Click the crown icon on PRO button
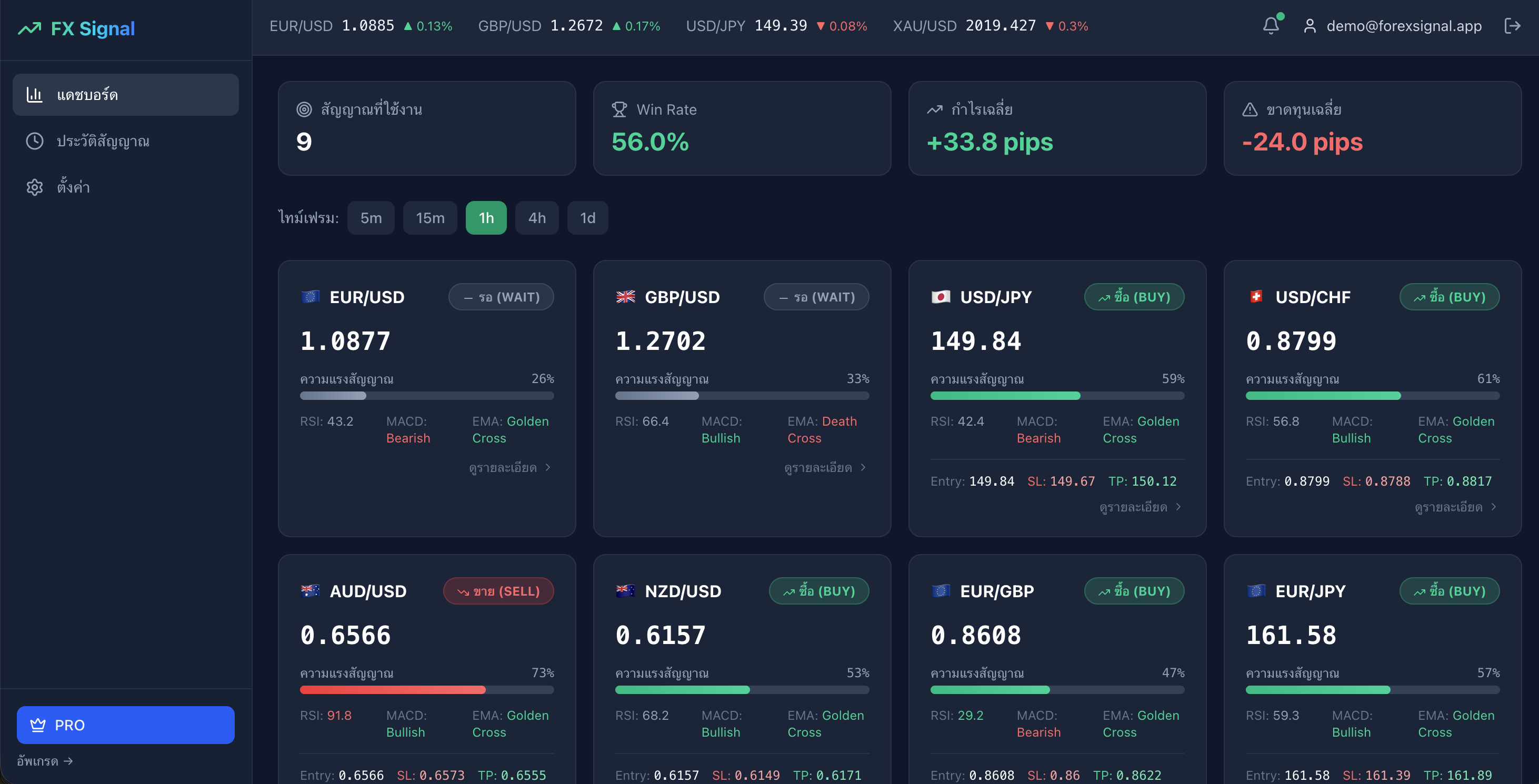 pos(38,725)
